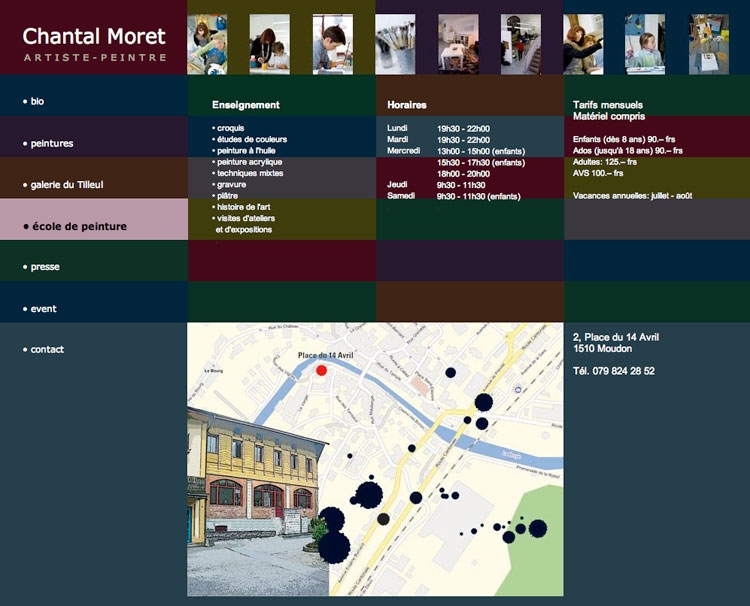Go to the contact page
The image size is (750, 606).
click(47, 350)
